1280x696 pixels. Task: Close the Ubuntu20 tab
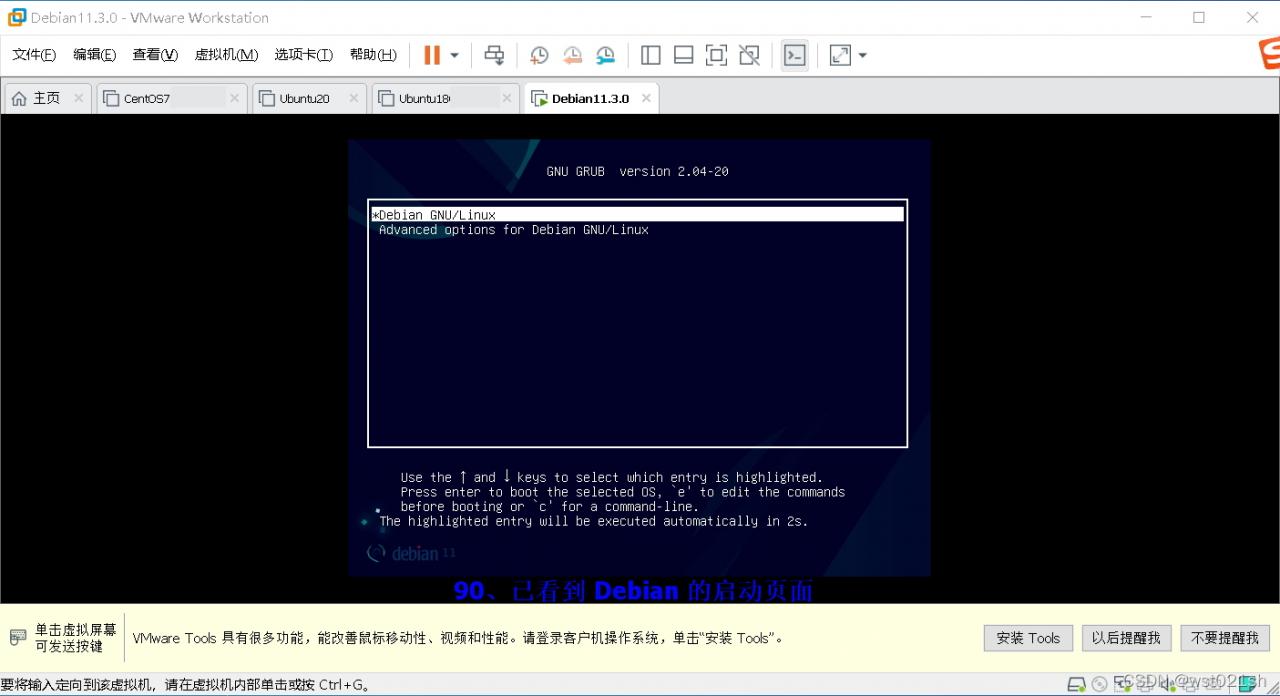click(353, 98)
